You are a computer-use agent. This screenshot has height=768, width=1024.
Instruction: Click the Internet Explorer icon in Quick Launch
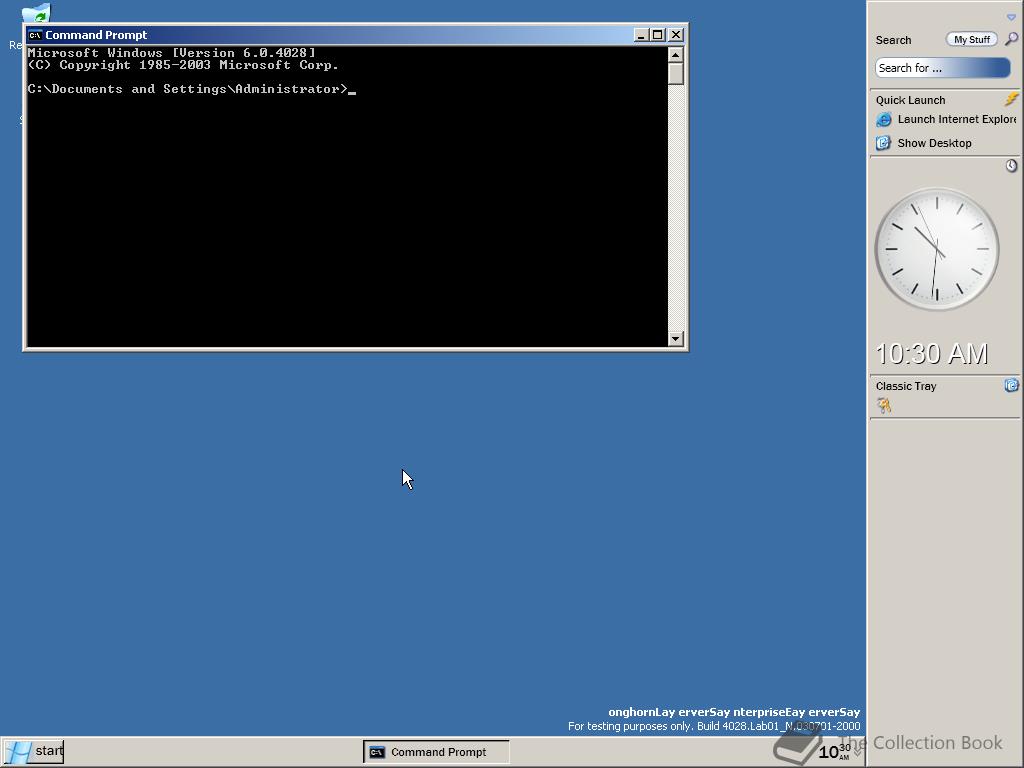point(884,120)
